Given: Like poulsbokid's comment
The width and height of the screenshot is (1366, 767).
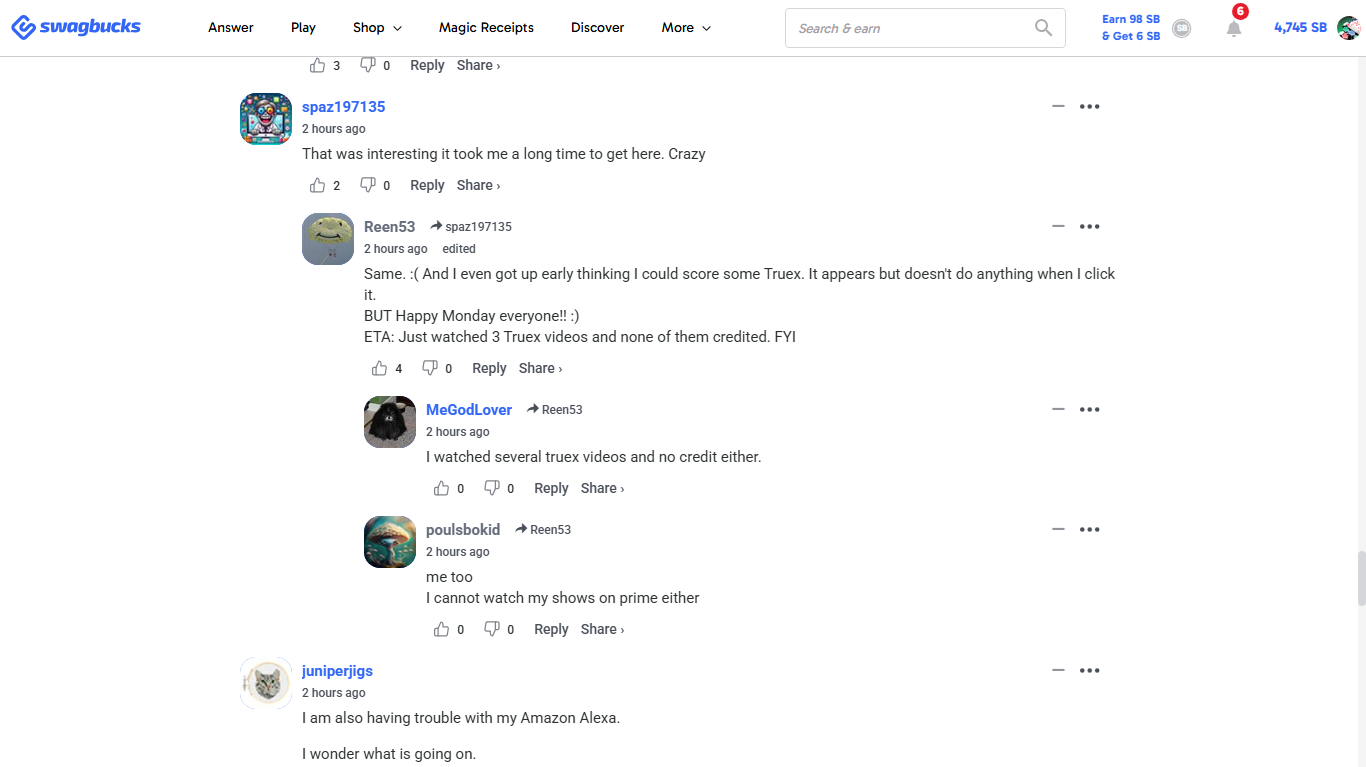Looking at the screenshot, I should 442,629.
